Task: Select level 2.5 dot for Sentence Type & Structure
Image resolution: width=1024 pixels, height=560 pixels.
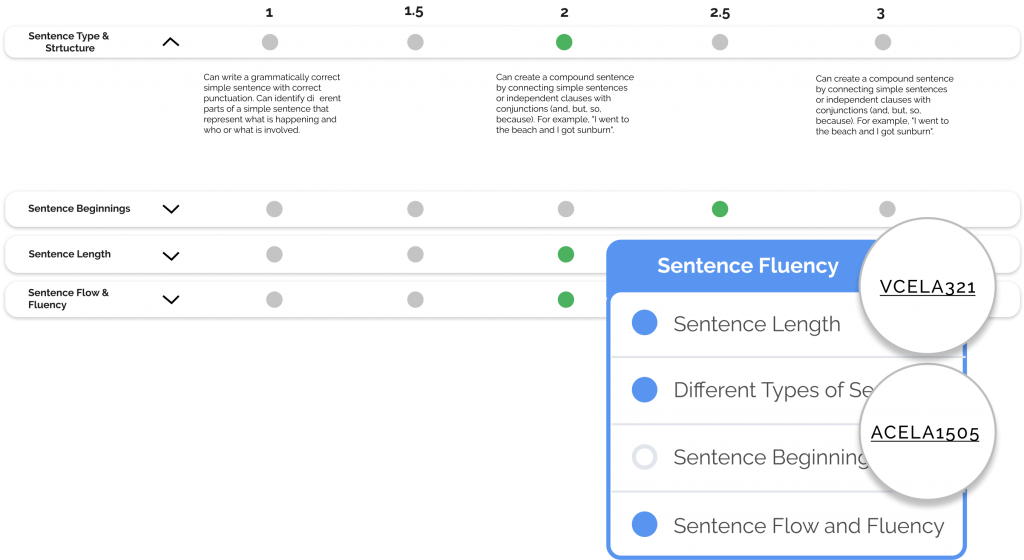Action: 720,42
